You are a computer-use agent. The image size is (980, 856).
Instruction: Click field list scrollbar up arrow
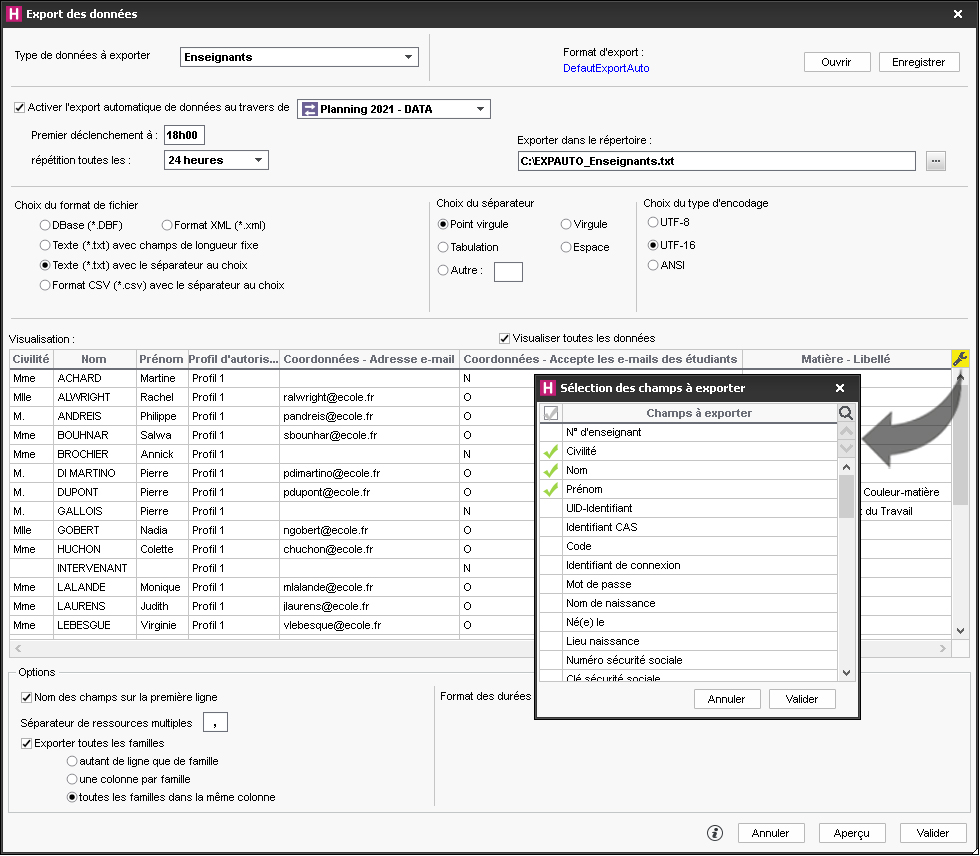(x=846, y=467)
